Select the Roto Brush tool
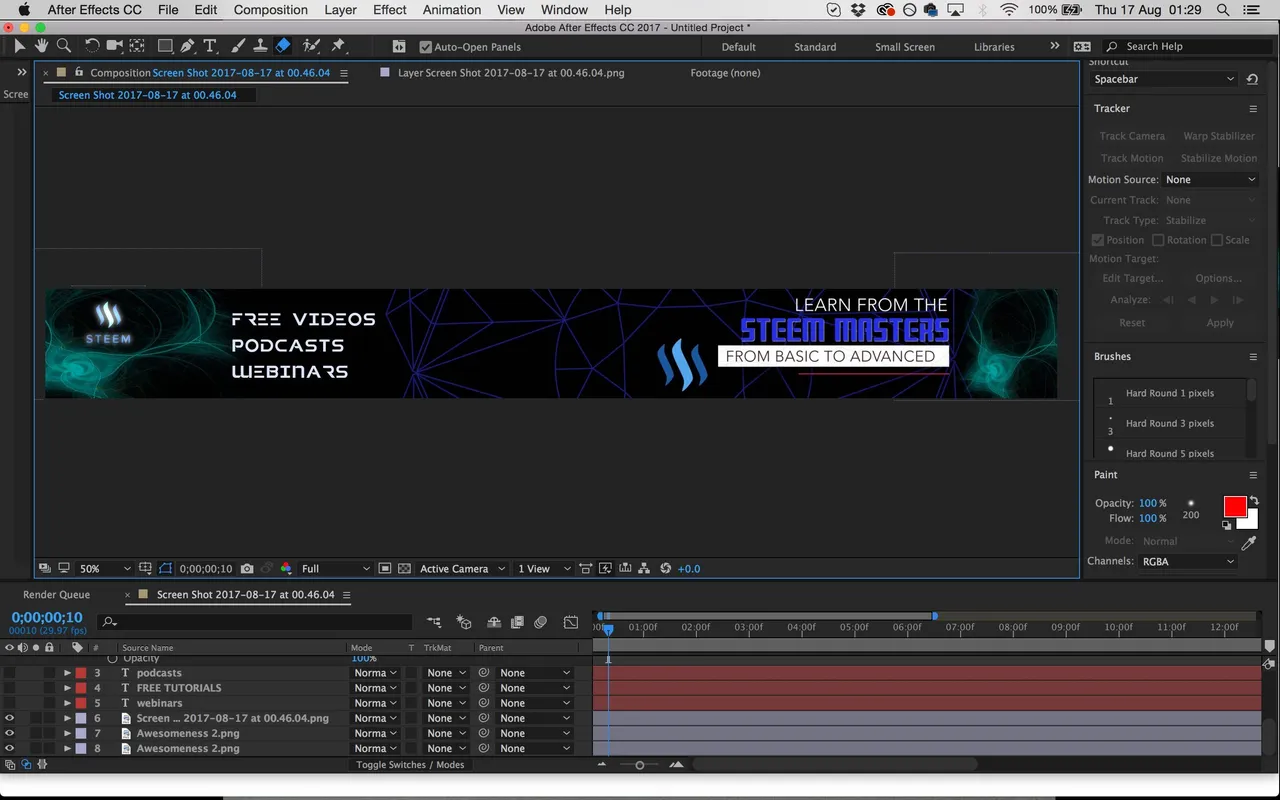1280x800 pixels. (311, 46)
